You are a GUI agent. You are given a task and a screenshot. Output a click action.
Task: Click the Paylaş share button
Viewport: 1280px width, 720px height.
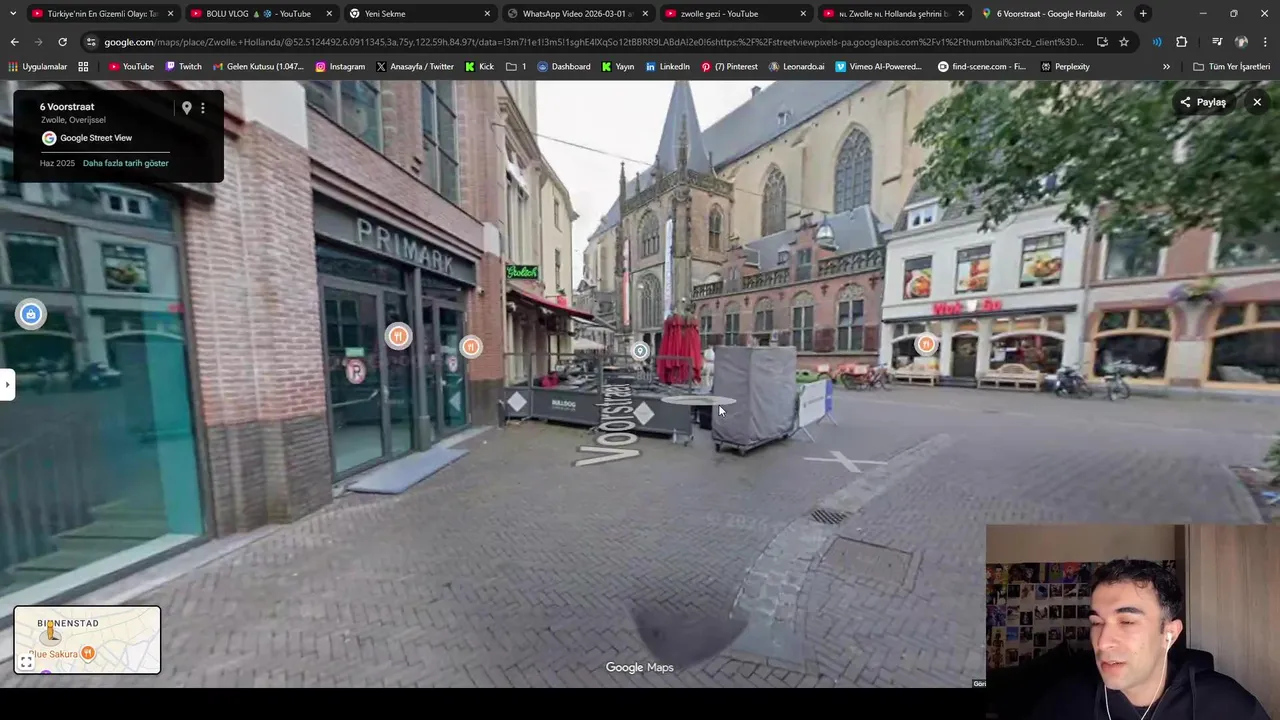point(1203,102)
